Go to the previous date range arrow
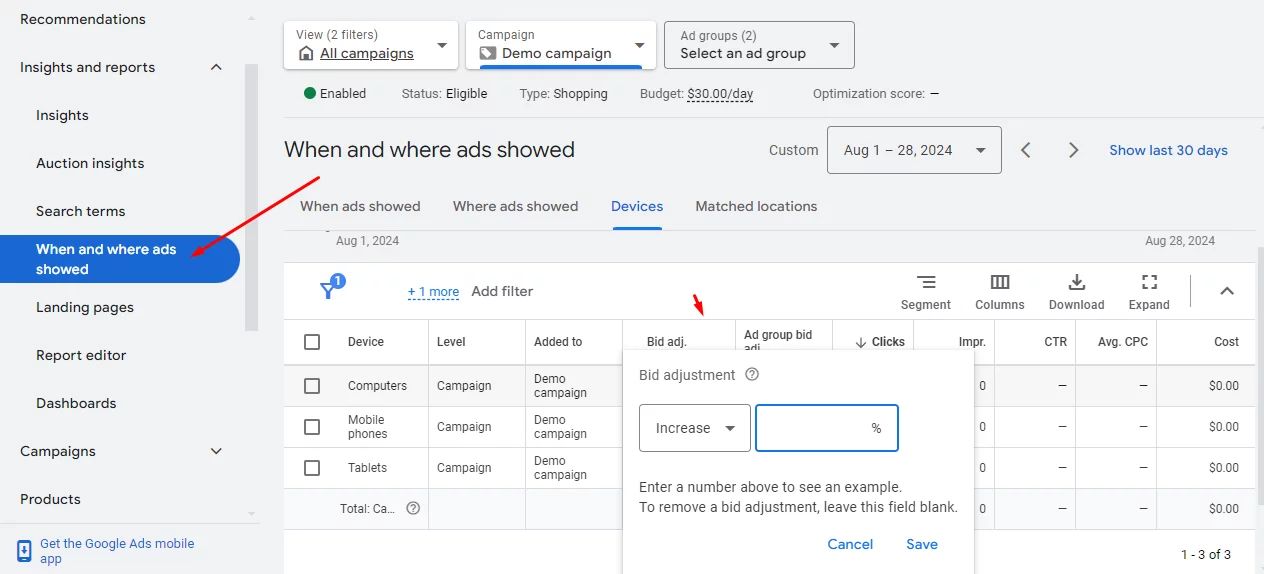The height and width of the screenshot is (574, 1264). click(1026, 150)
